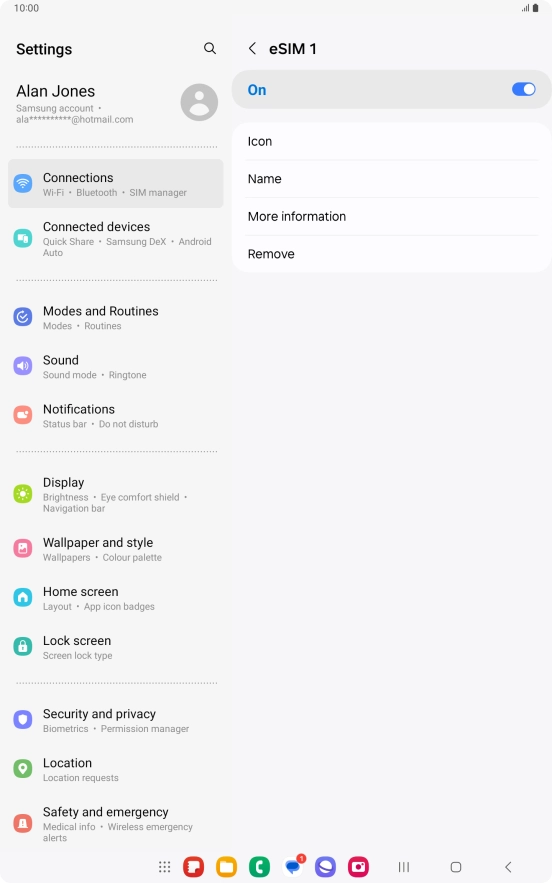Screen dimensions: 552x883
Task: Open Lock screen settings
Action: (115, 647)
